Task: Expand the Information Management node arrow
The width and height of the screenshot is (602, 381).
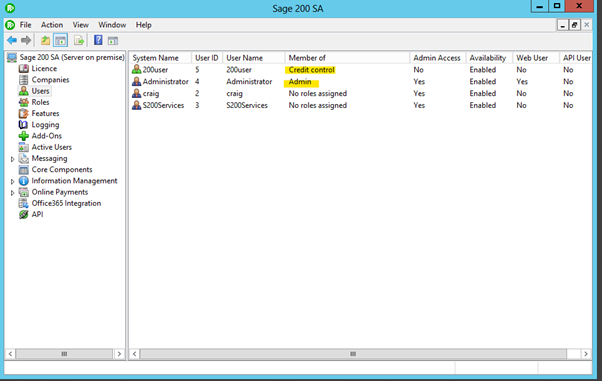Action: tap(12, 181)
